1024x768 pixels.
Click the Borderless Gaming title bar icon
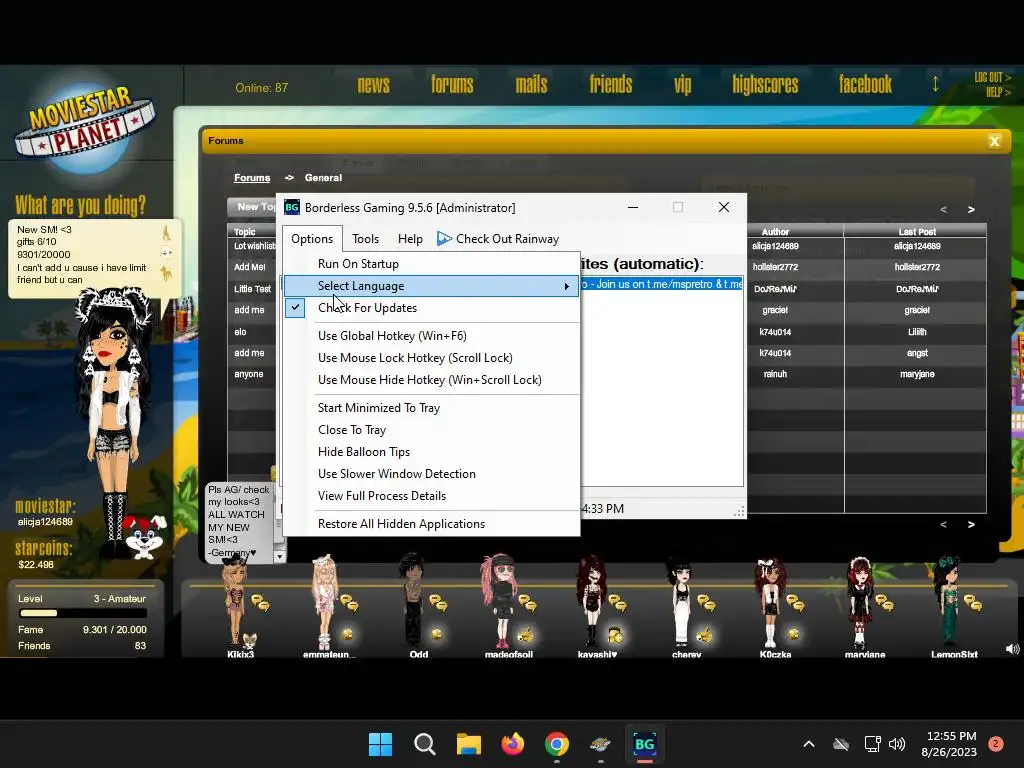[x=292, y=208]
